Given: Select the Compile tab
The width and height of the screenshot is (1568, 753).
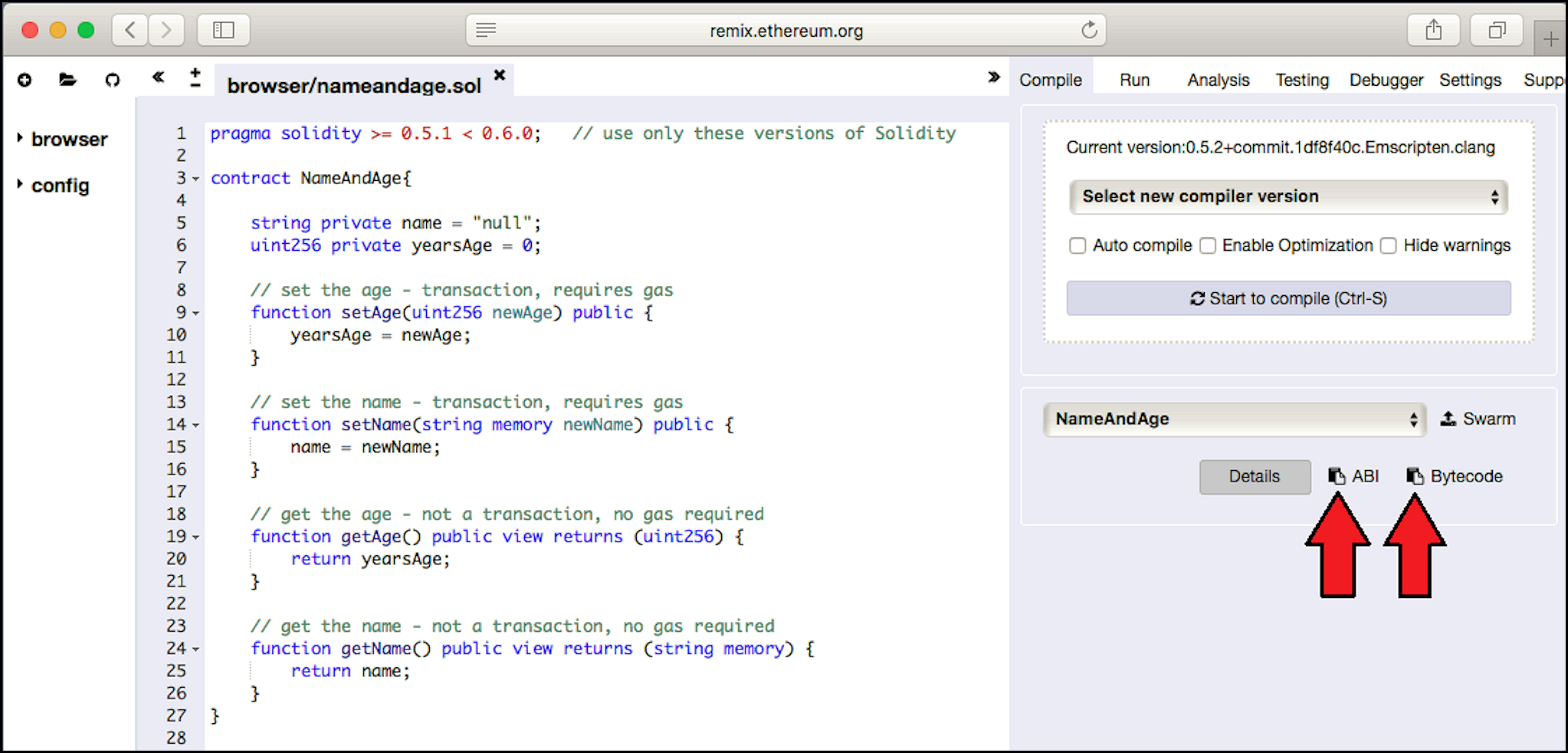Looking at the screenshot, I should pos(1051,80).
